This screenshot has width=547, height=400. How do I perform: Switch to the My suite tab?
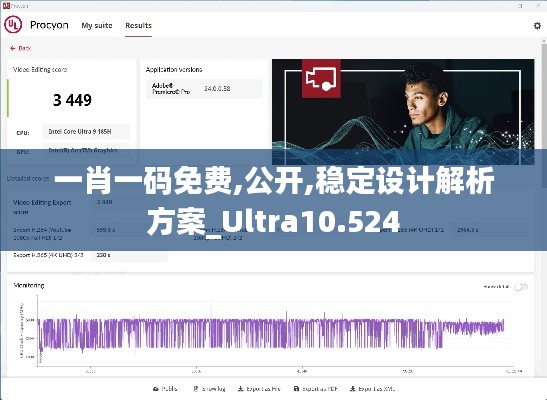(x=97, y=25)
